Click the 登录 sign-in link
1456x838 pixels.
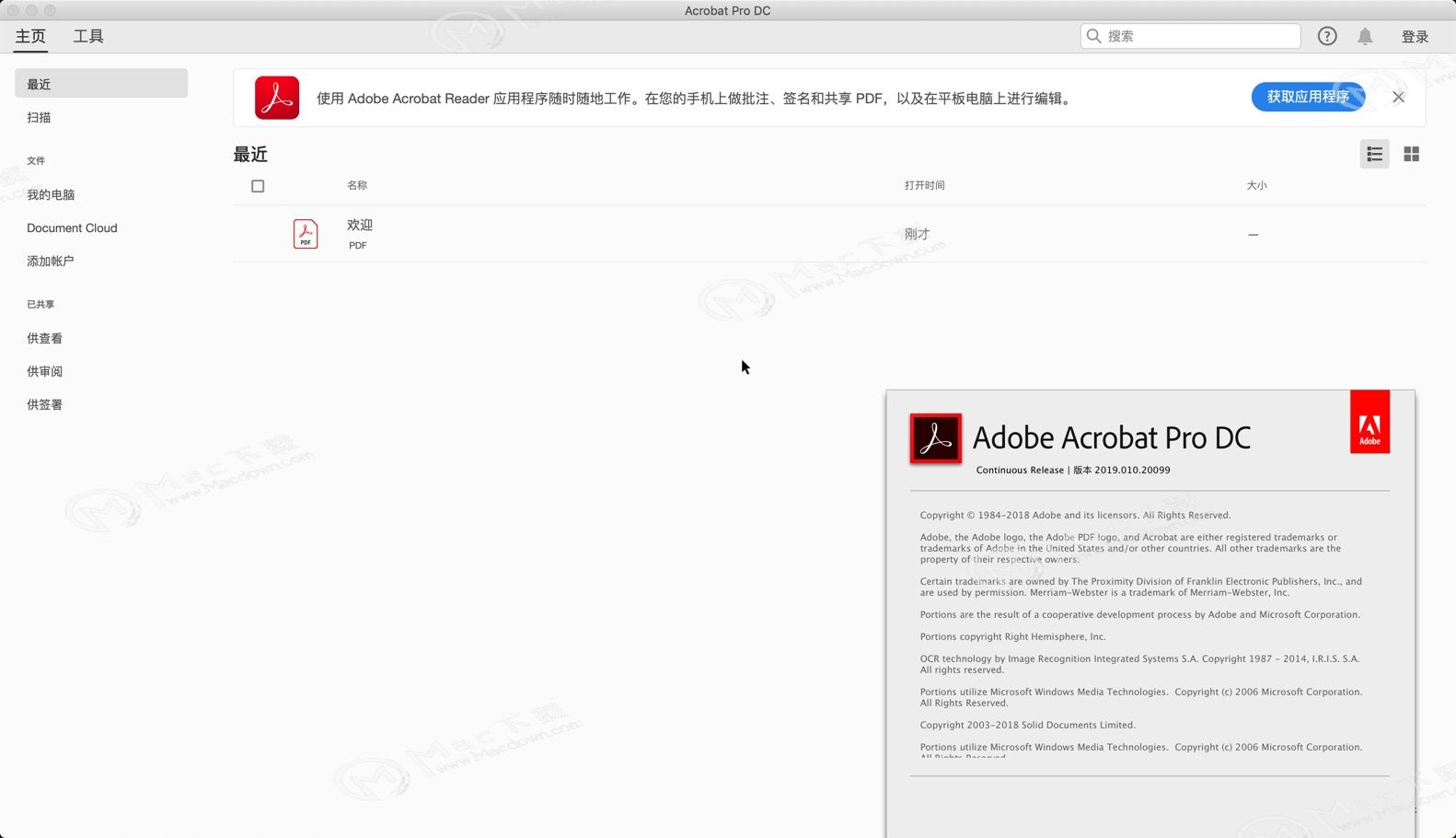tap(1415, 36)
